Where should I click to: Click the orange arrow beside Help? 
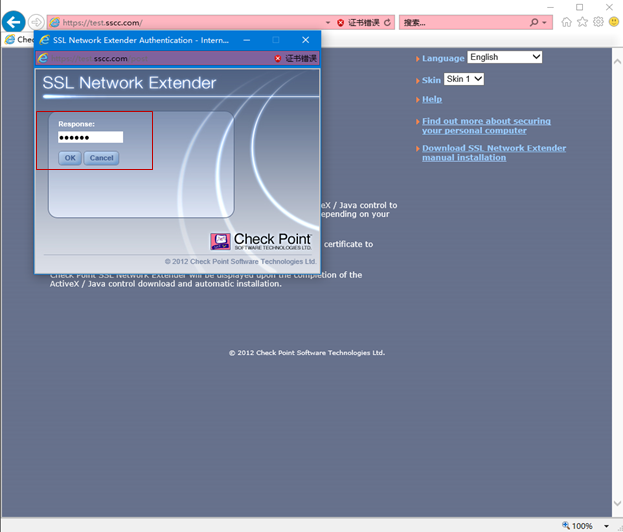418,100
